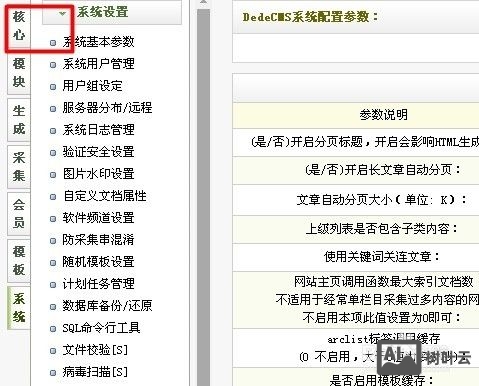Click 是否启用模板缓存 row
Image resolution: width=479 pixels, height=386 pixels.
(356, 378)
